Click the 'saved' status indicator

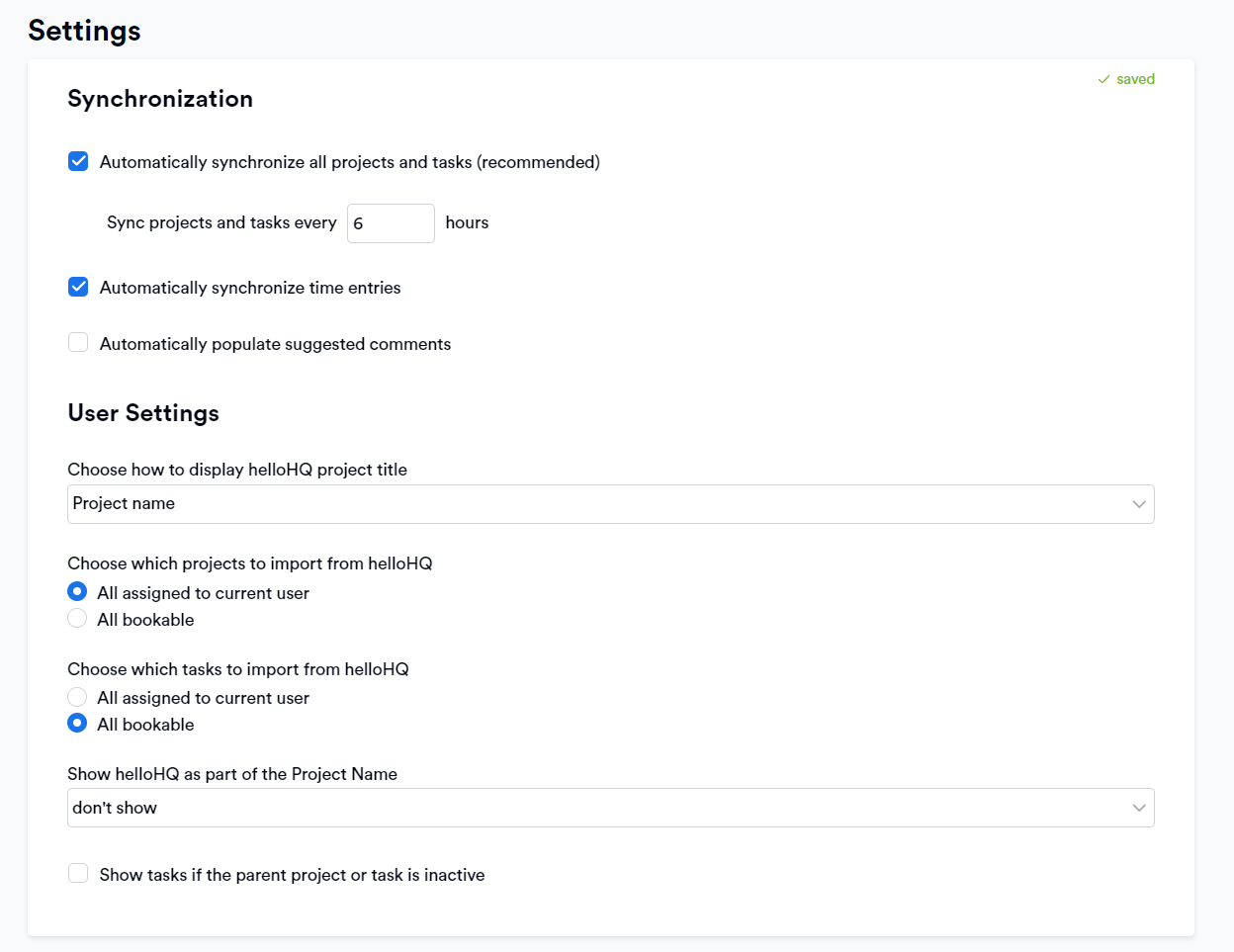1126,79
